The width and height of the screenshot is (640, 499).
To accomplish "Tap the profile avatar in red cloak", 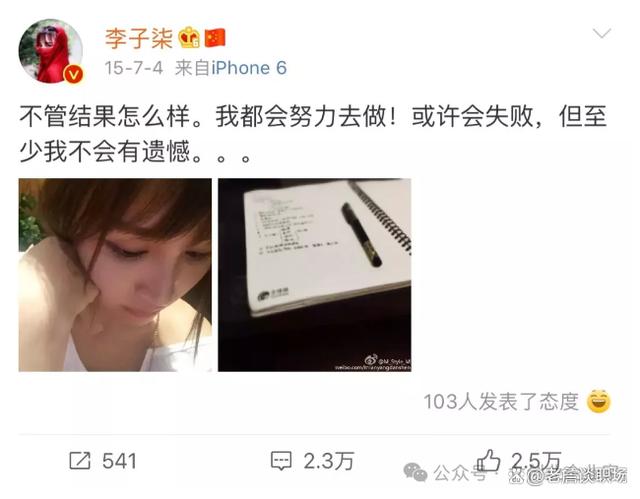I will tap(51, 51).
